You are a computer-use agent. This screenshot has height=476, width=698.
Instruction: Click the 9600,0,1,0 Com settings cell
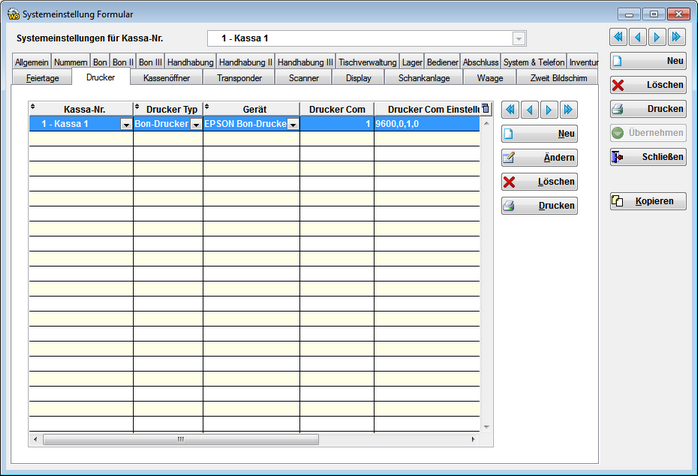pos(427,124)
